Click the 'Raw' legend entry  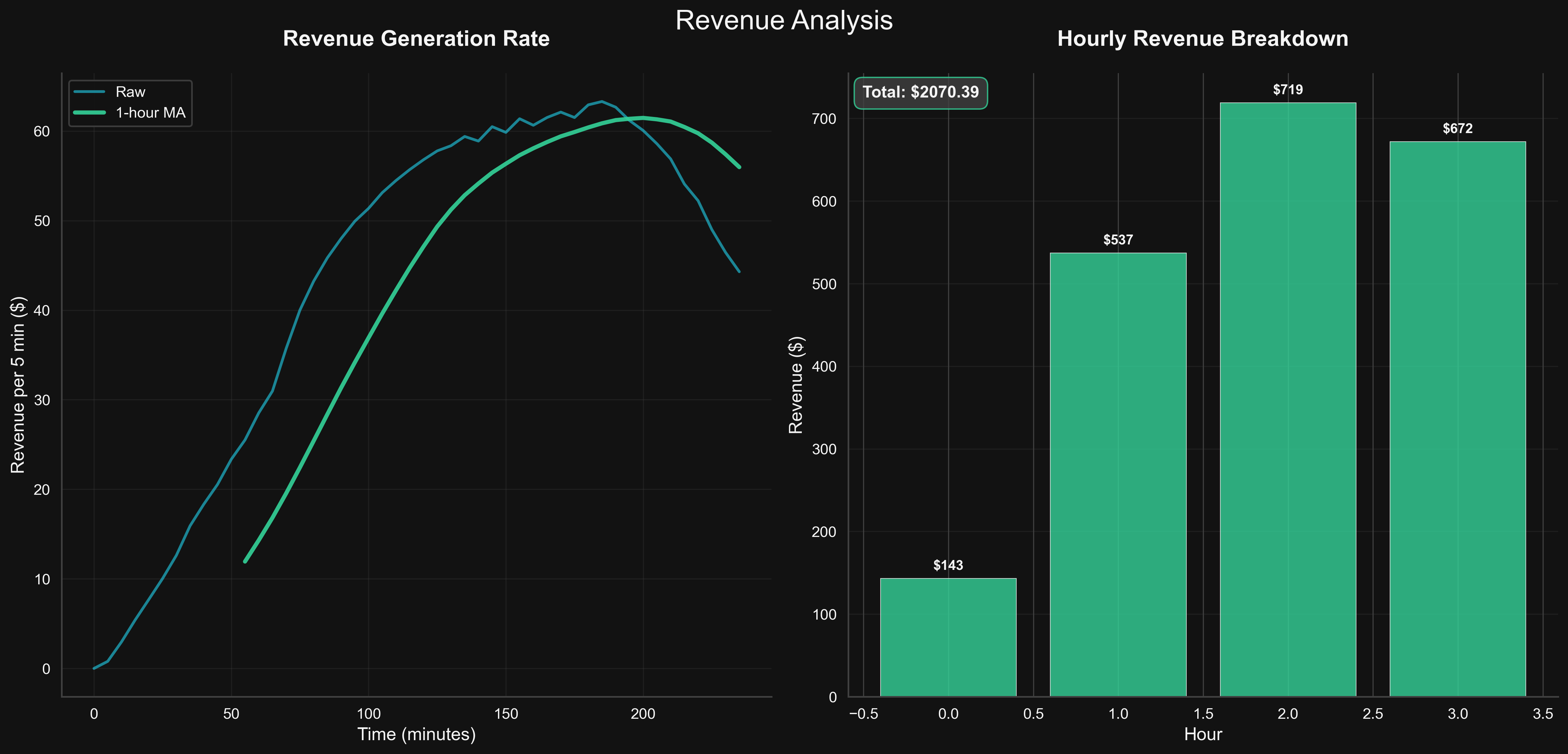click(x=130, y=92)
